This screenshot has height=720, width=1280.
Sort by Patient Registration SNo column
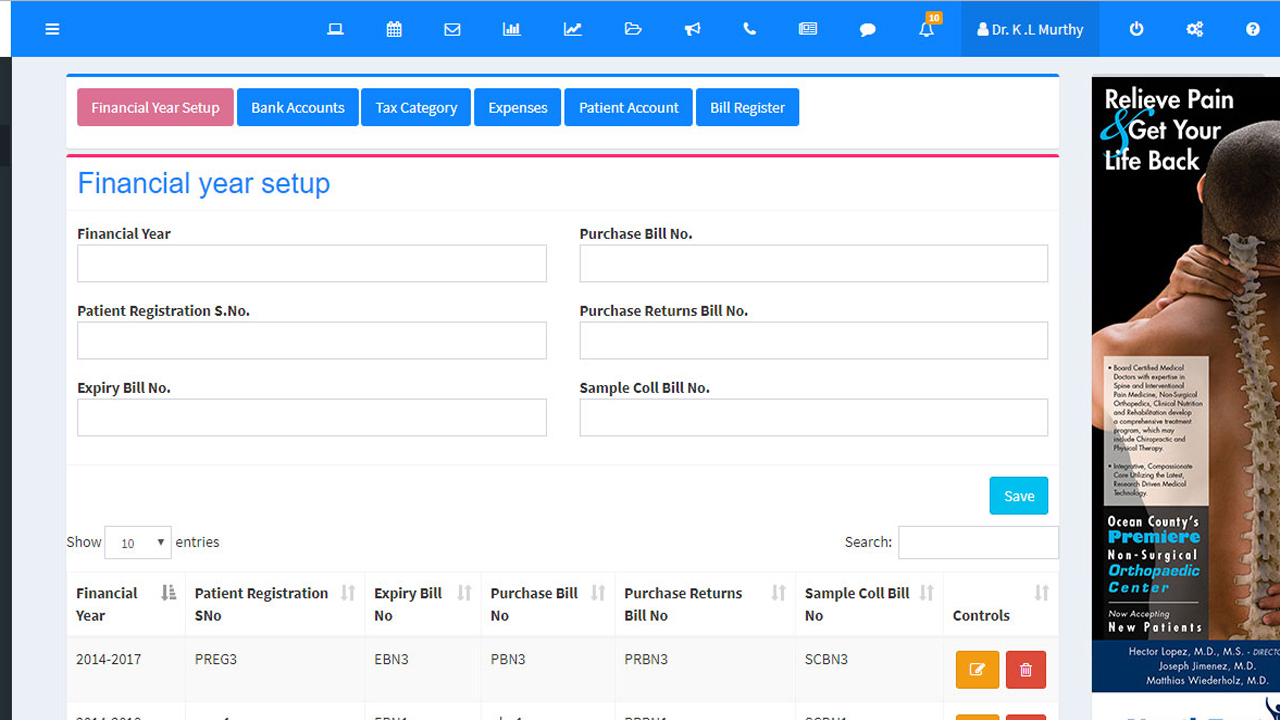coord(275,604)
